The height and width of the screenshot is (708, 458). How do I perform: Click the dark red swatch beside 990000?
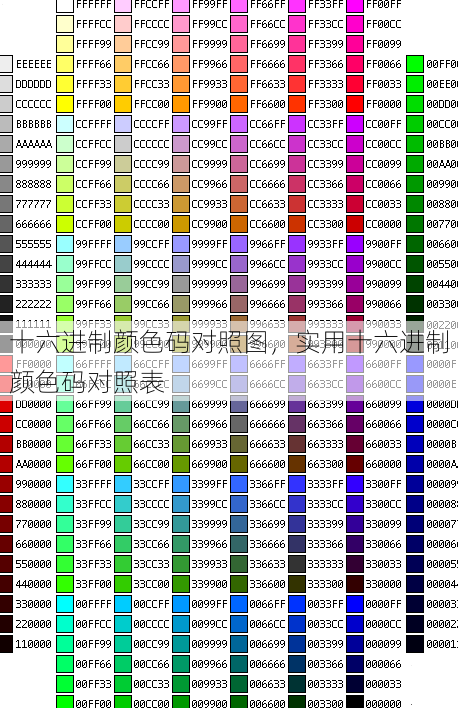click(6, 484)
